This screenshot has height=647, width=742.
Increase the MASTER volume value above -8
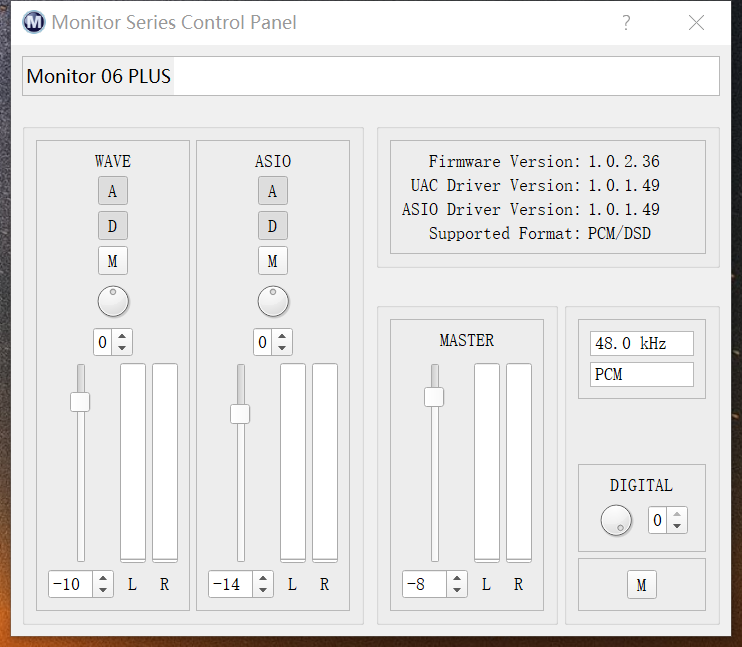tap(457, 578)
